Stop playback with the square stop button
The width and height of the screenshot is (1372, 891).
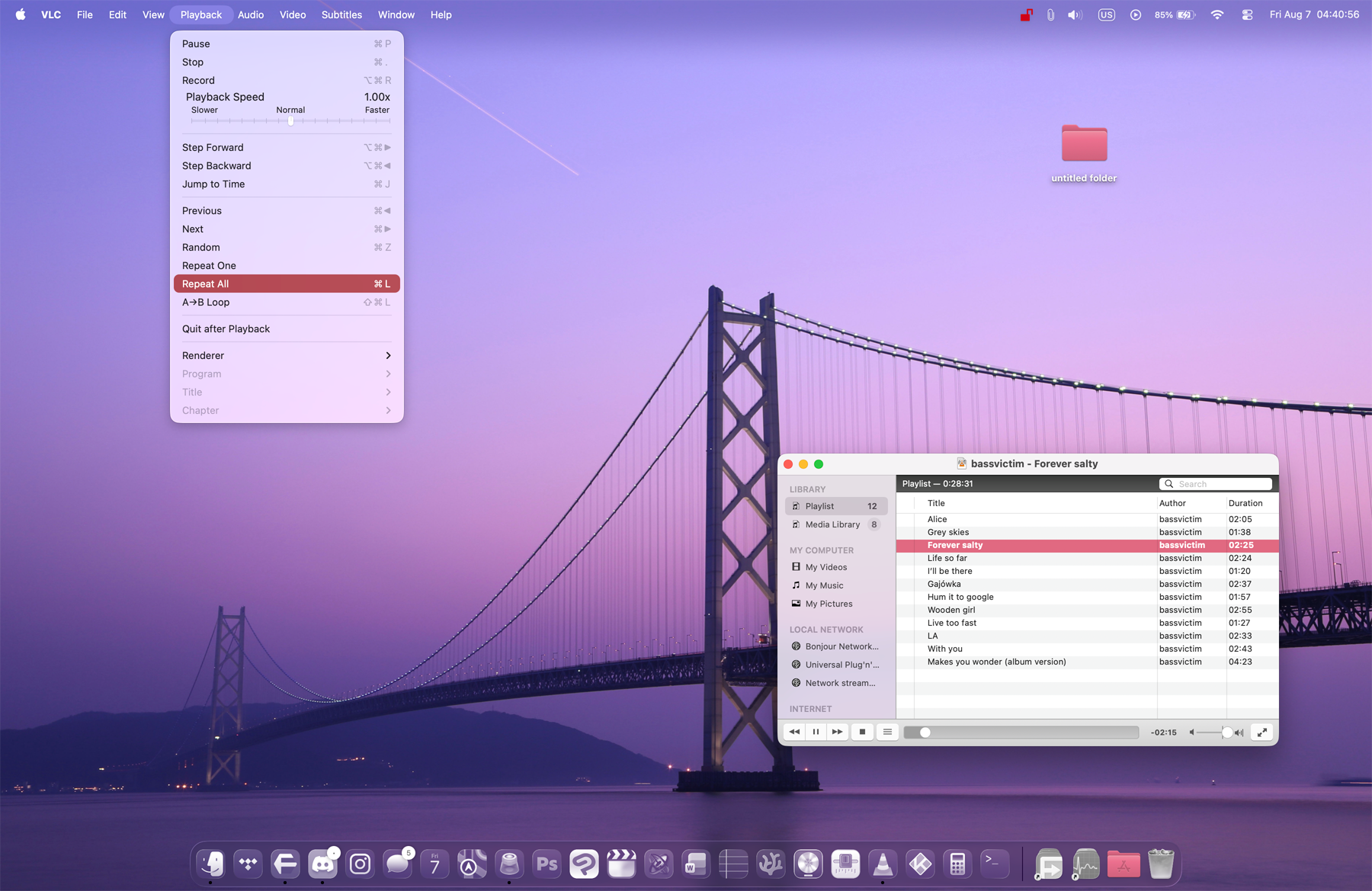point(862,732)
